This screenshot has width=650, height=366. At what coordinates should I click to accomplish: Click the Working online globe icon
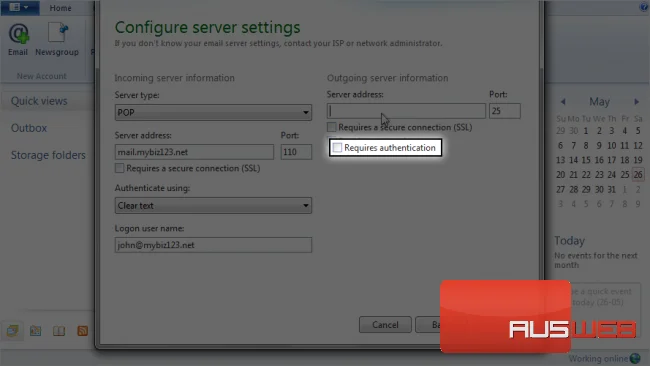pos(635,358)
